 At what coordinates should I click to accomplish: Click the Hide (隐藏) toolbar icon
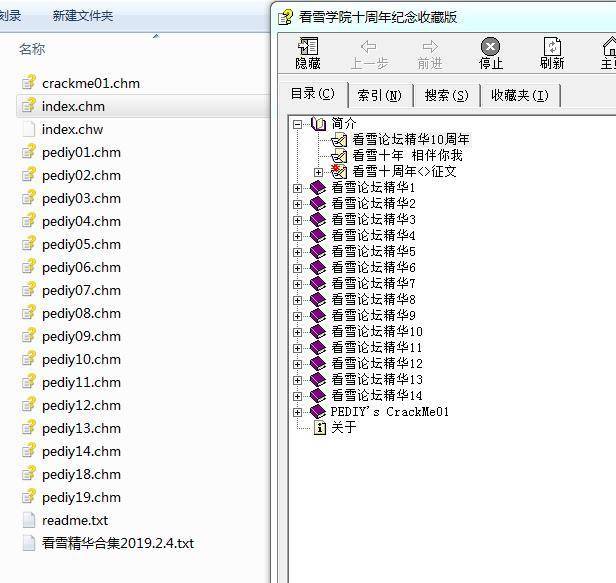coord(308,46)
